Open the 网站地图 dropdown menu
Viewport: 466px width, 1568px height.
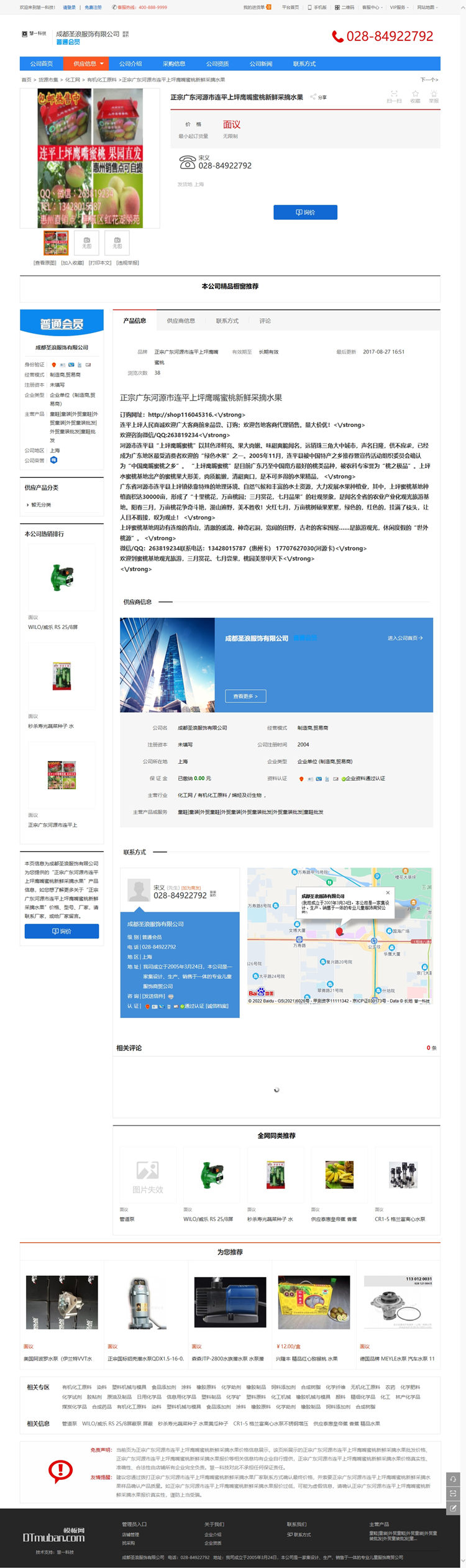point(427,7)
